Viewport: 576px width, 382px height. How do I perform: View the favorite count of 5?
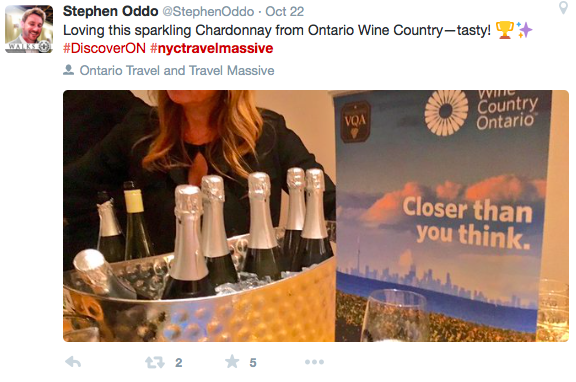pyautogui.click(x=253, y=363)
